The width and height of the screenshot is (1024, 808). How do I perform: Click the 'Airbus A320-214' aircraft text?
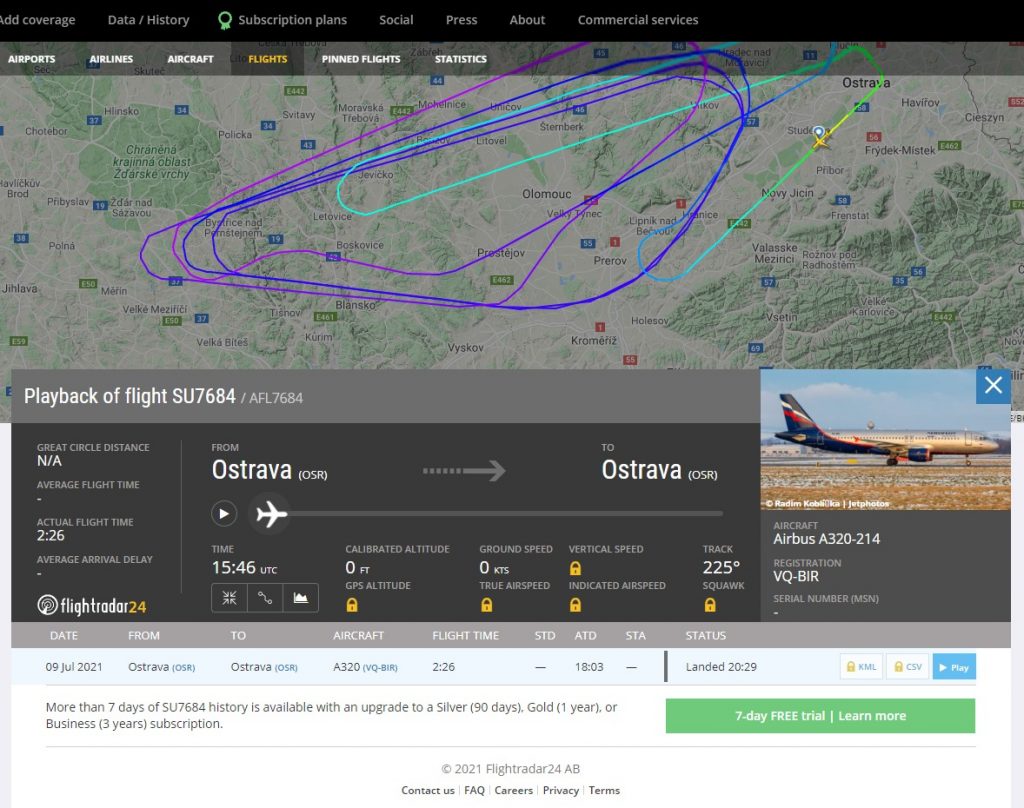(x=827, y=539)
